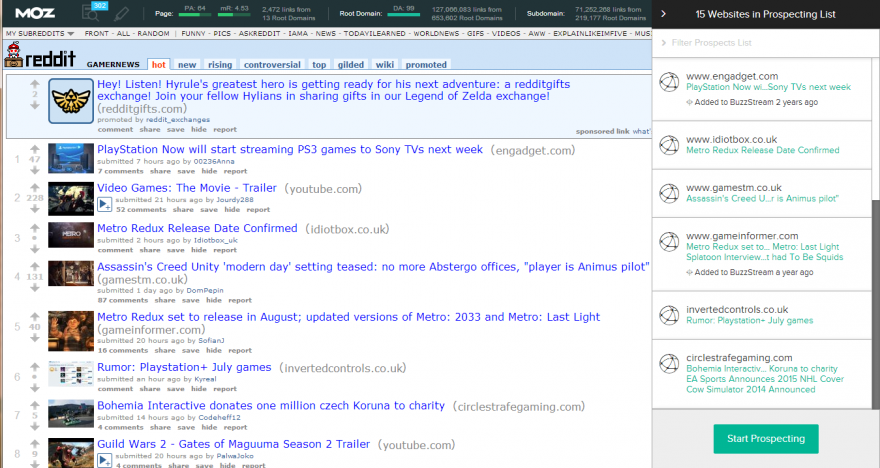Open sidebar link Cow Simulator 2014 Announced
880x468 pixels.
coord(750,389)
